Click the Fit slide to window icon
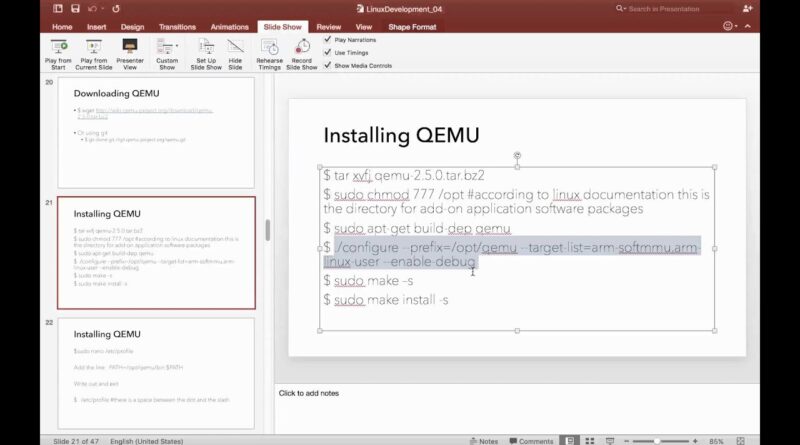 point(740,441)
